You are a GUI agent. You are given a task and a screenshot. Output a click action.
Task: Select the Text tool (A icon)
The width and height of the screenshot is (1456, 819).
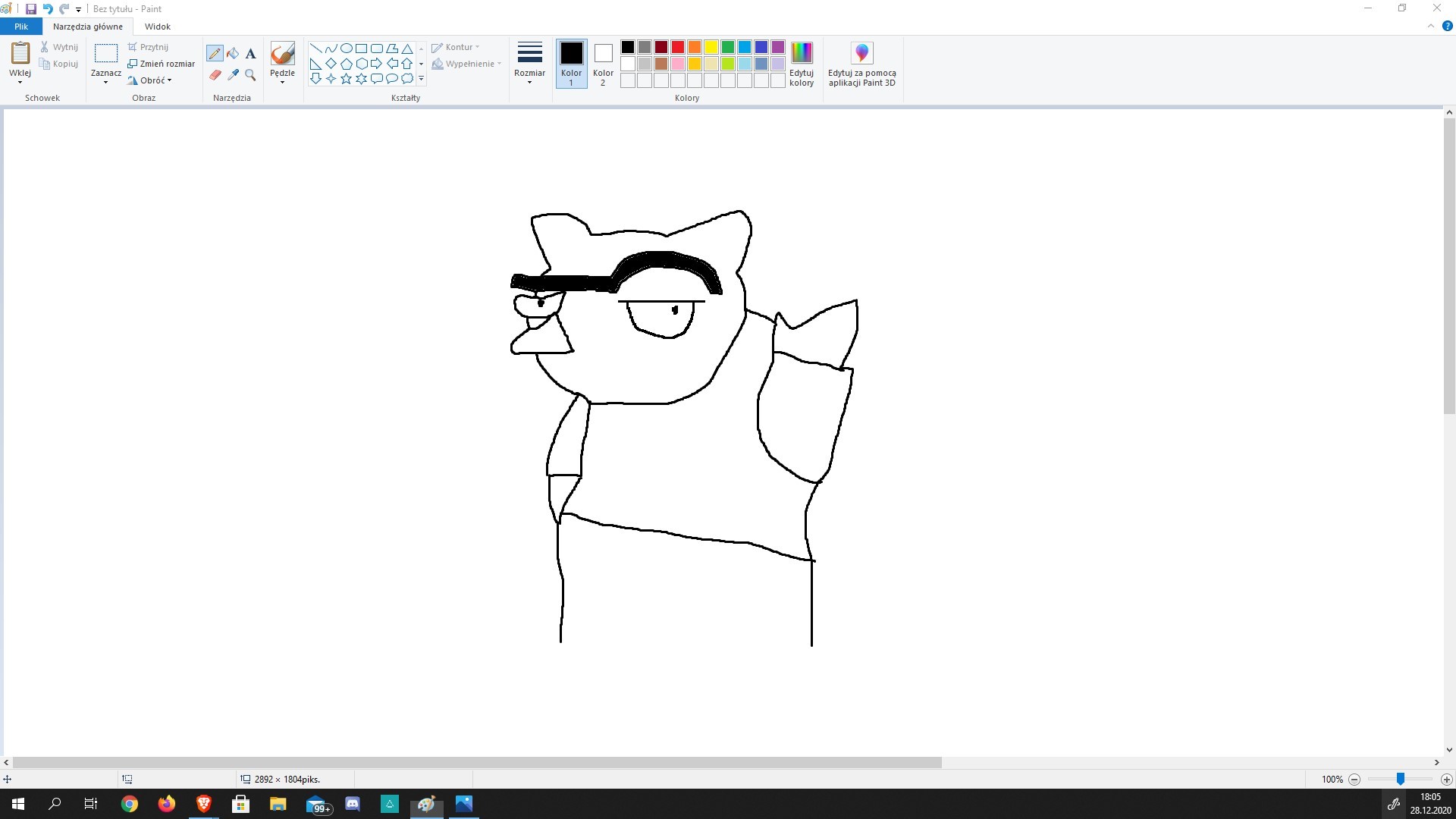[251, 53]
